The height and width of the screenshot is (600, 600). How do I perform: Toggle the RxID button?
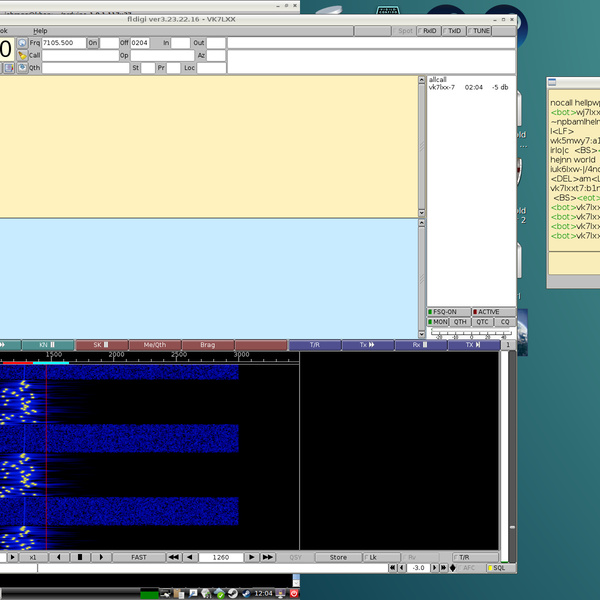tap(428, 31)
